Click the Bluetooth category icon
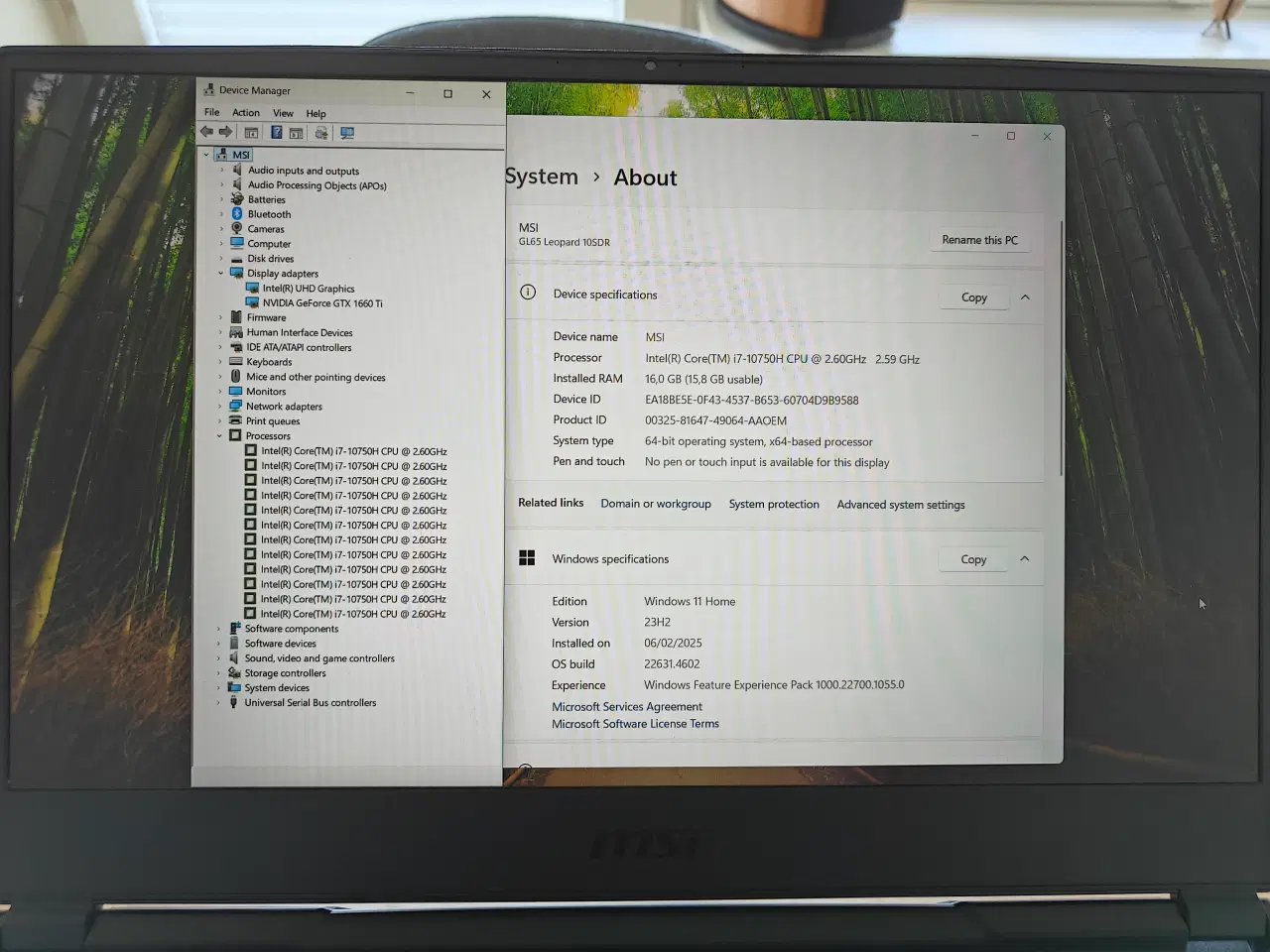This screenshot has width=1270, height=952. pos(237,213)
